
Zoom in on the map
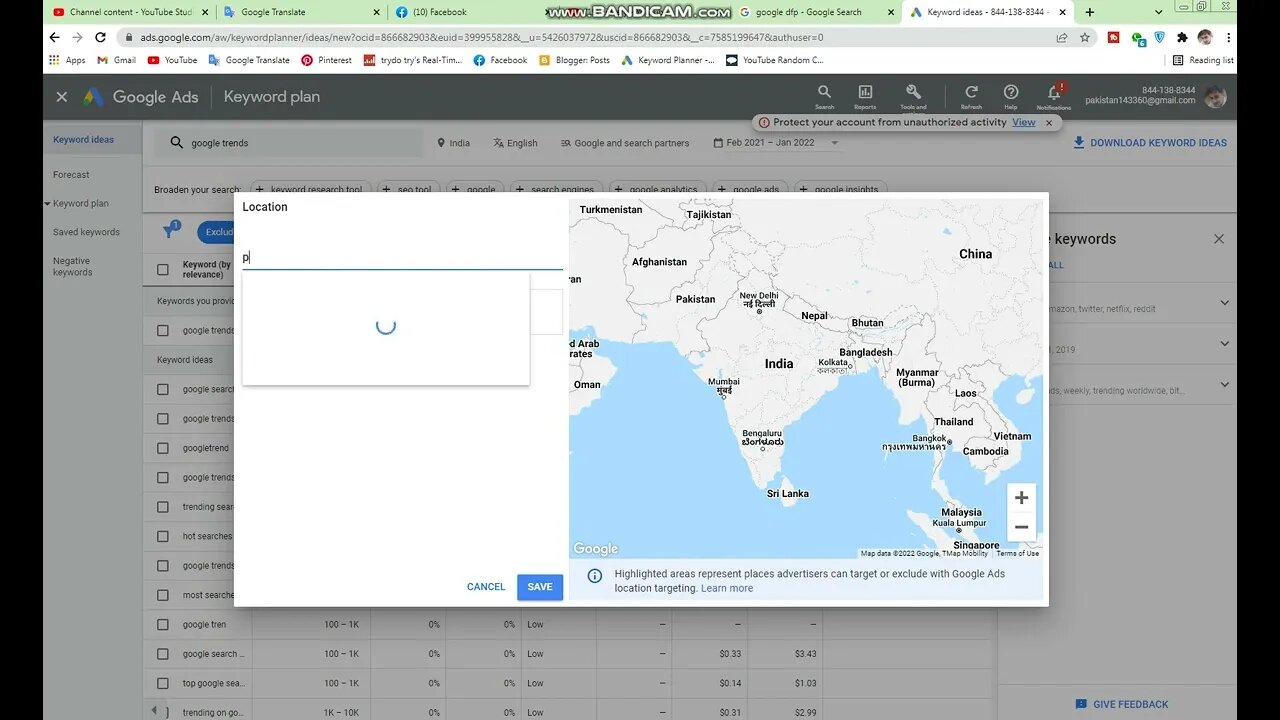pyautogui.click(x=1021, y=498)
